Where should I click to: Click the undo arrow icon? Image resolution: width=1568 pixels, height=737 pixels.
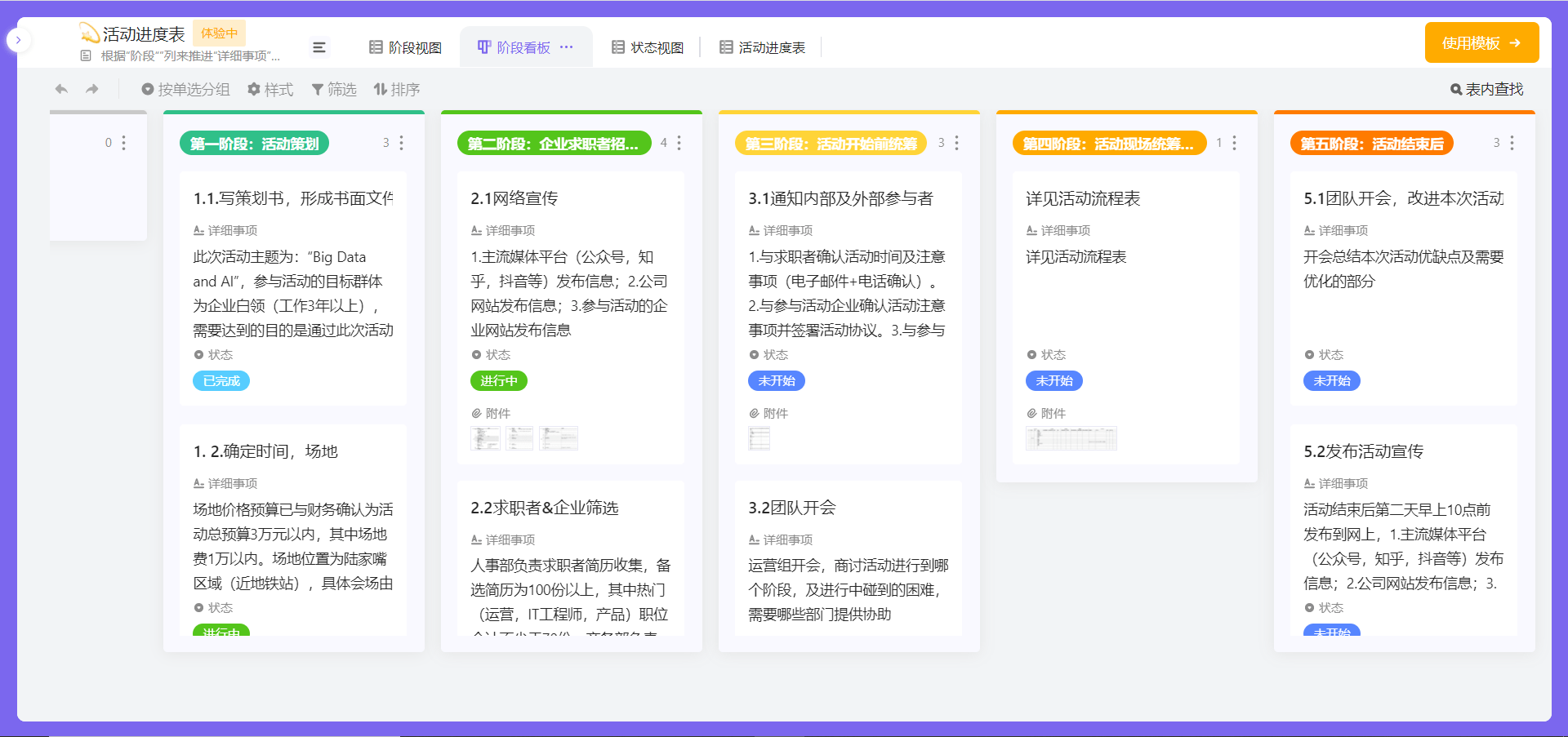pos(60,89)
